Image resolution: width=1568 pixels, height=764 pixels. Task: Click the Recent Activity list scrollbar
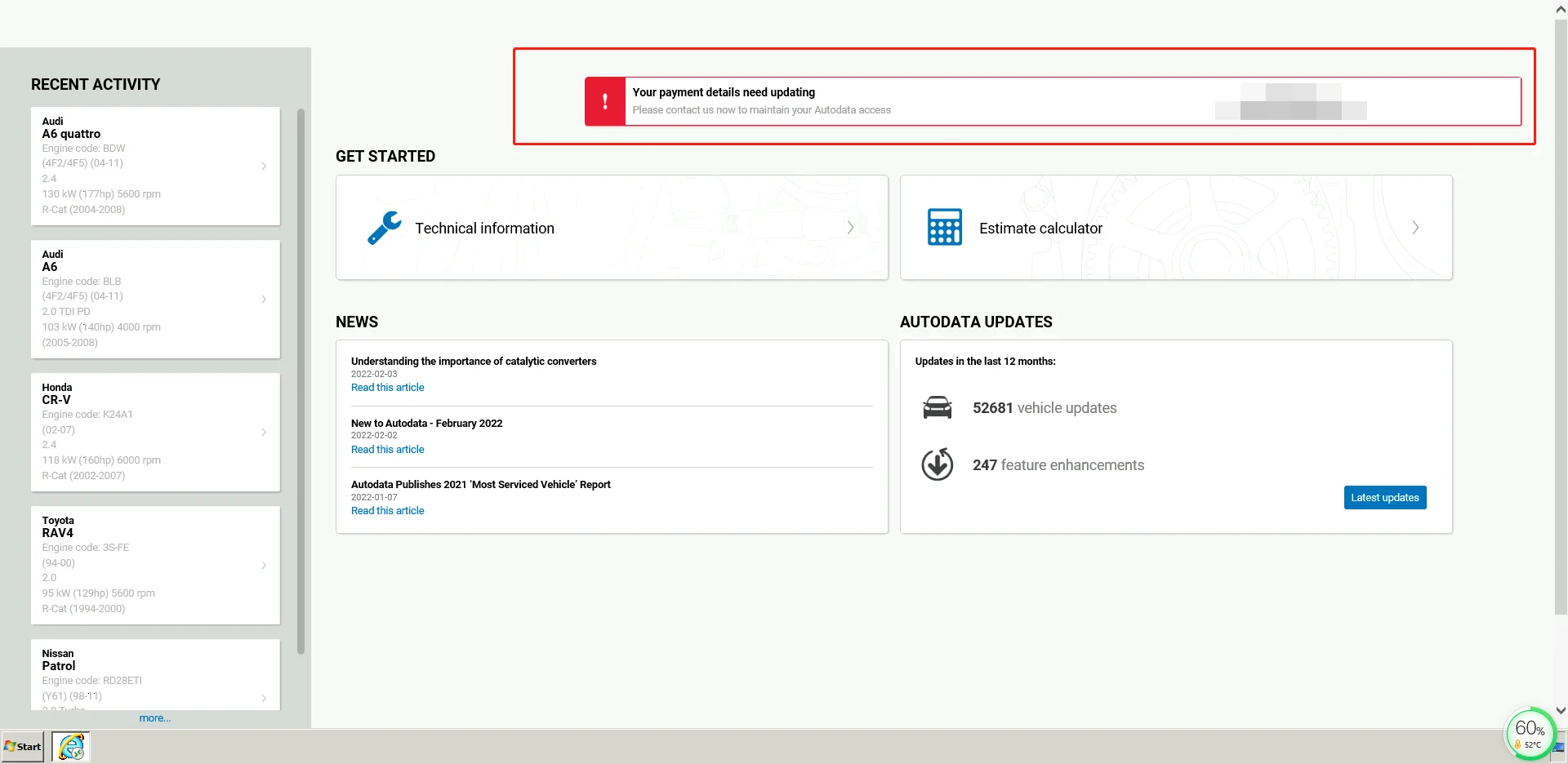(x=301, y=381)
